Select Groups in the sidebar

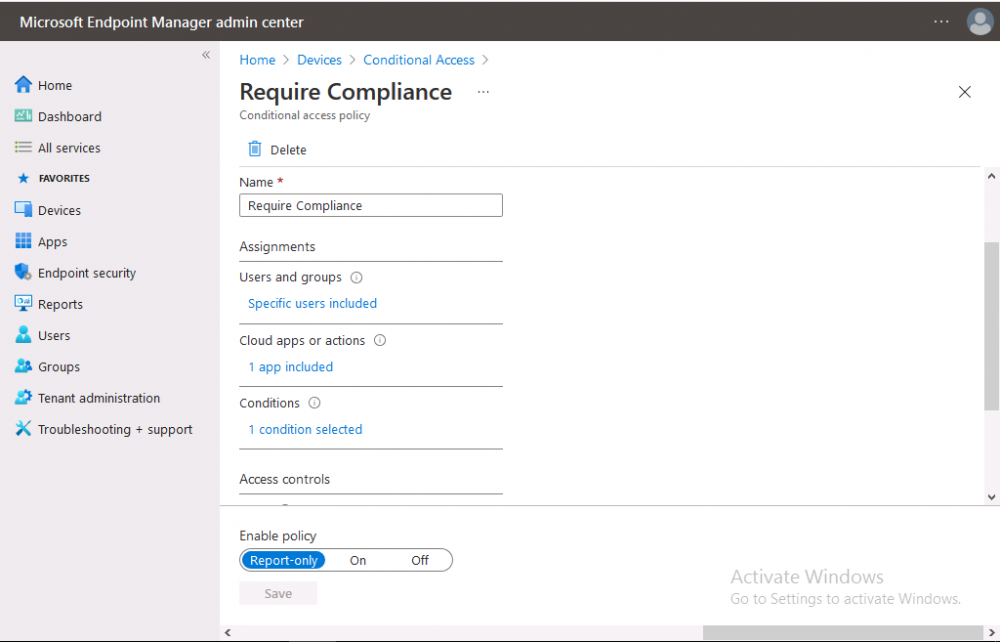59,367
